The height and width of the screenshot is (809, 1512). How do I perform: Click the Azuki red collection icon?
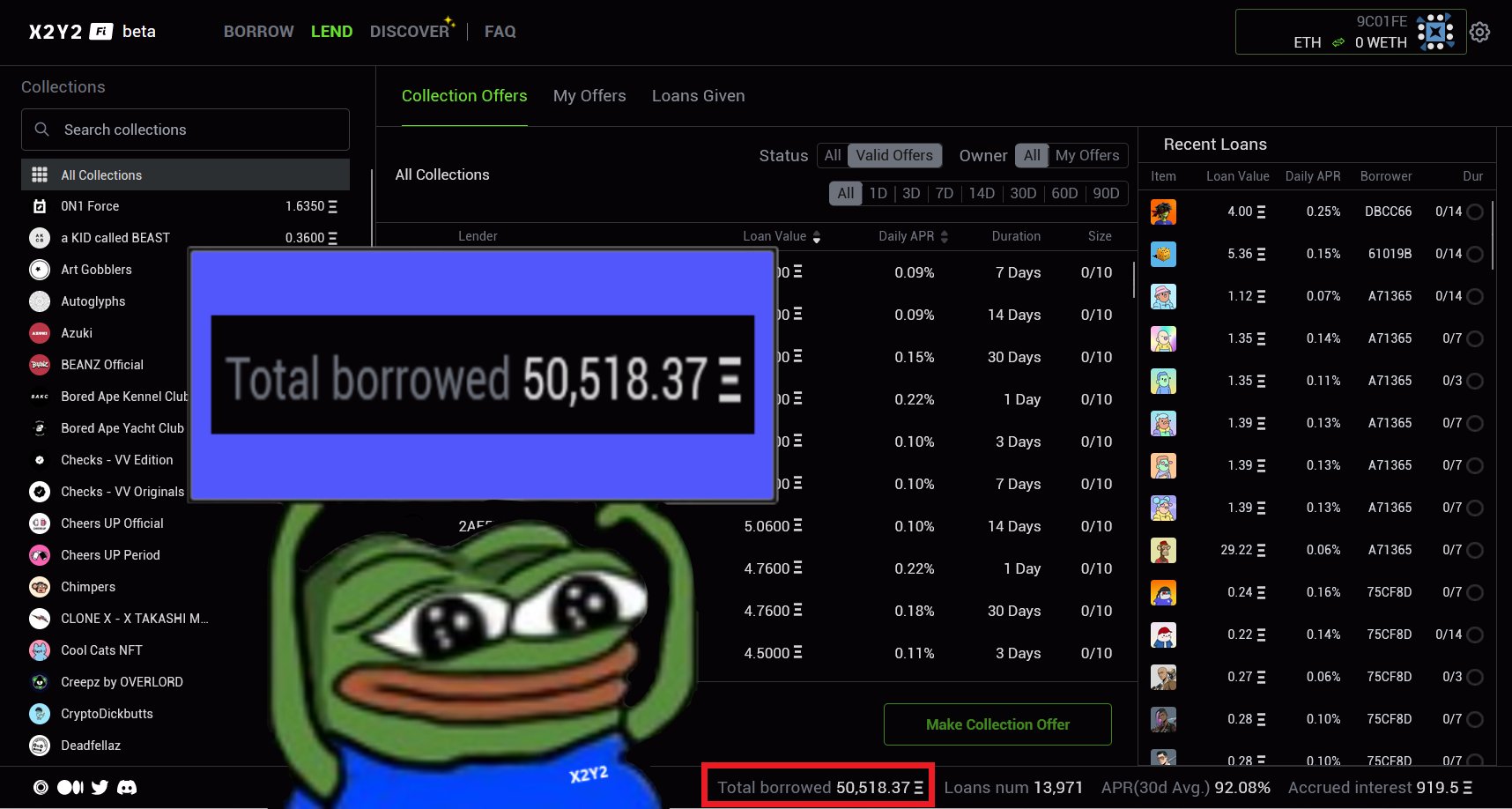40,333
